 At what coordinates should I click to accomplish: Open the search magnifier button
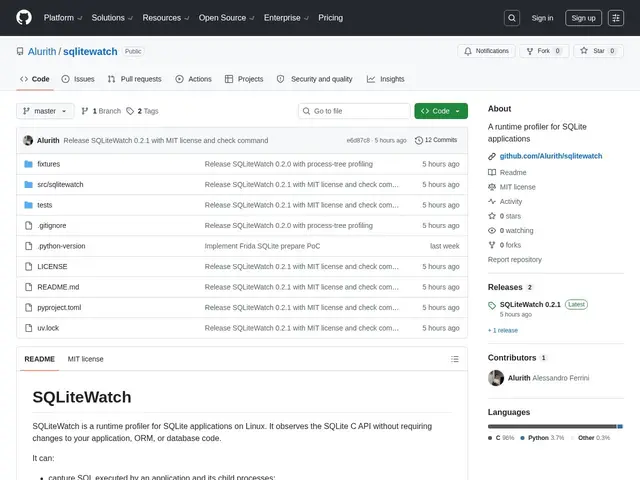pos(511,18)
